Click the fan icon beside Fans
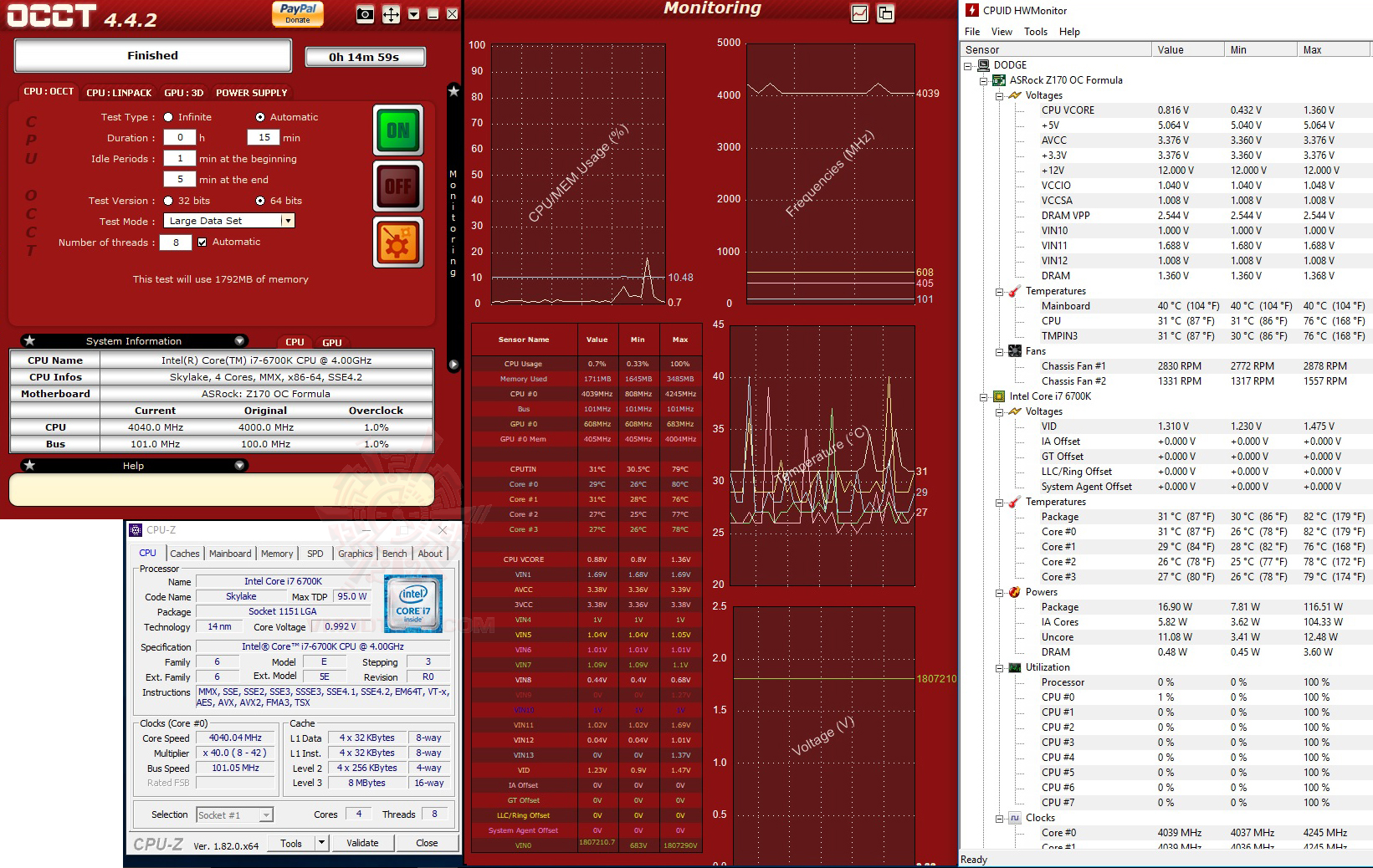This screenshot has height=868, width=1373. tap(1014, 351)
